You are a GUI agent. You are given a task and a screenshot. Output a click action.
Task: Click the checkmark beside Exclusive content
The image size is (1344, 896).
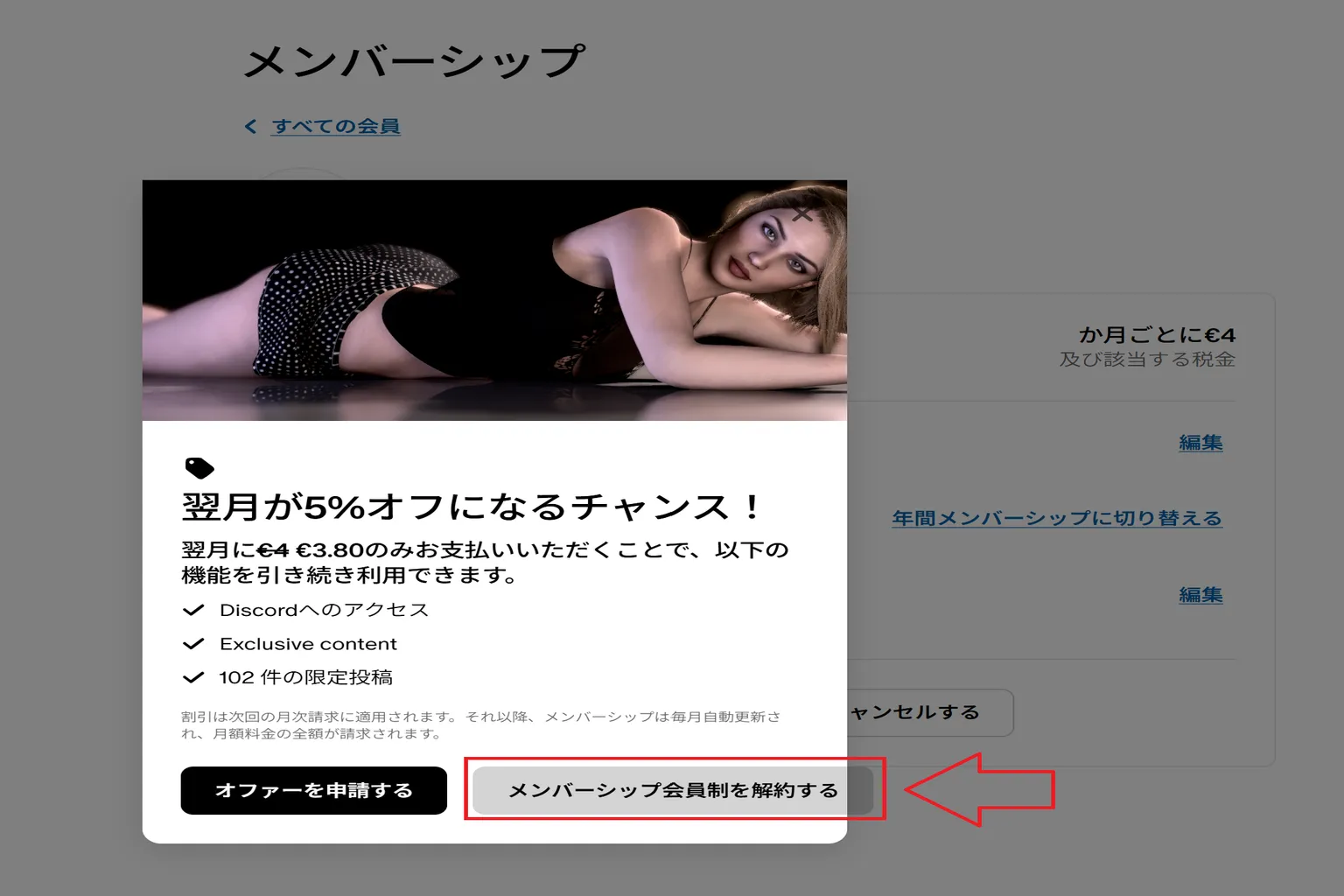[x=193, y=644]
